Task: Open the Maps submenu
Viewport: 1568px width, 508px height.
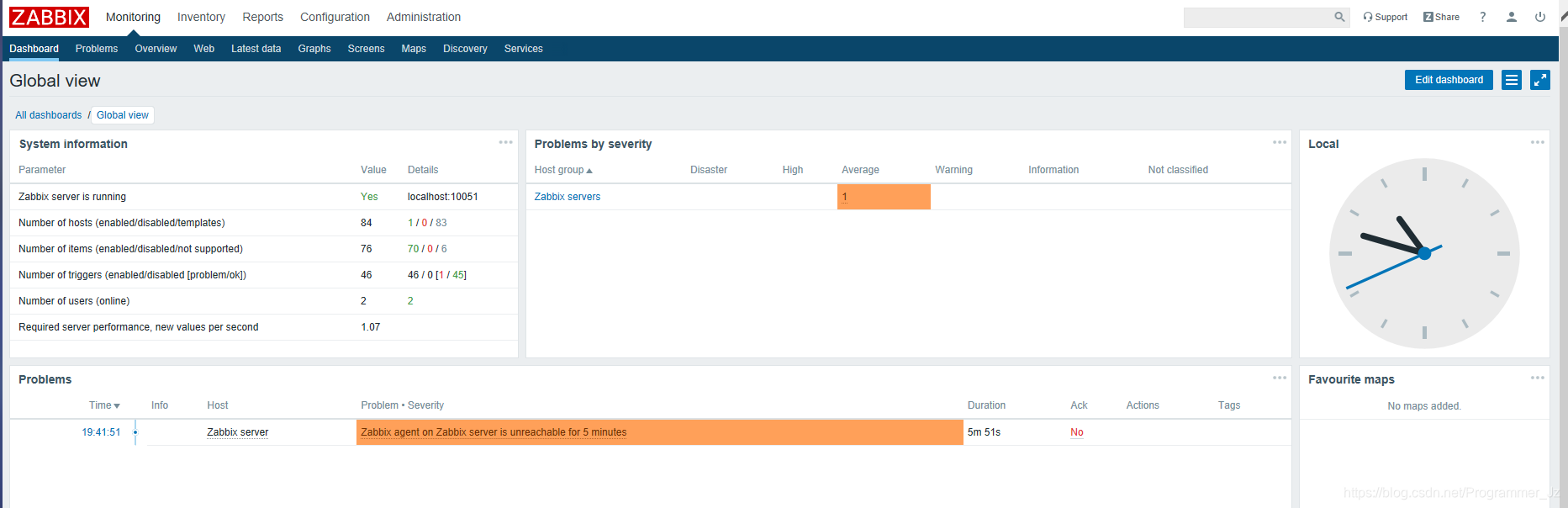Action: pyautogui.click(x=414, y=49)
